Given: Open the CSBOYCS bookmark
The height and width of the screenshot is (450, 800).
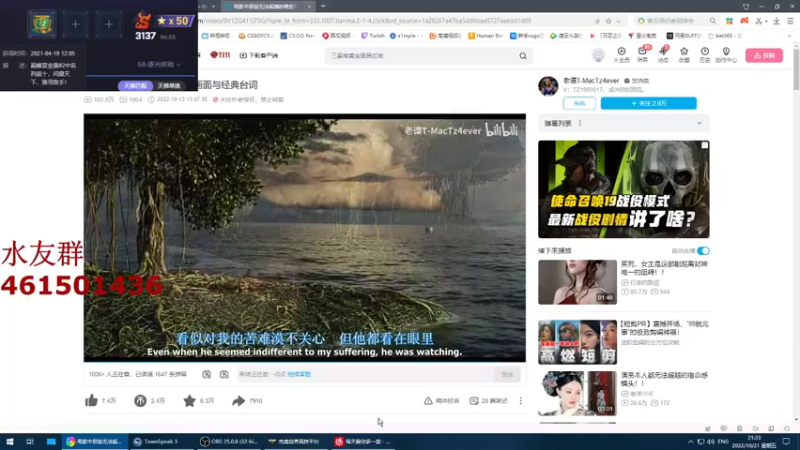Looking at the screenshot, I should click(255, 36).
